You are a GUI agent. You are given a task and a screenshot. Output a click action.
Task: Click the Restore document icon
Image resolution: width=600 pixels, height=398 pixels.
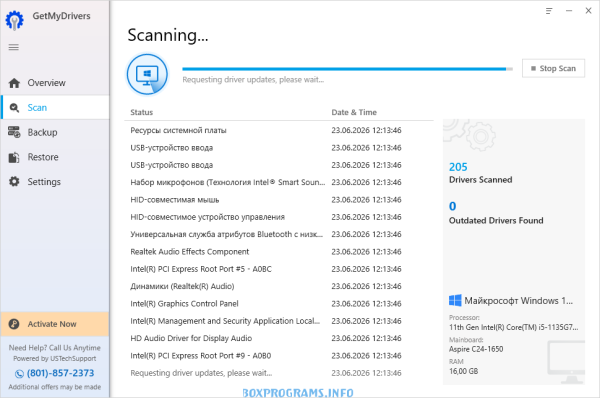(14, 157)
